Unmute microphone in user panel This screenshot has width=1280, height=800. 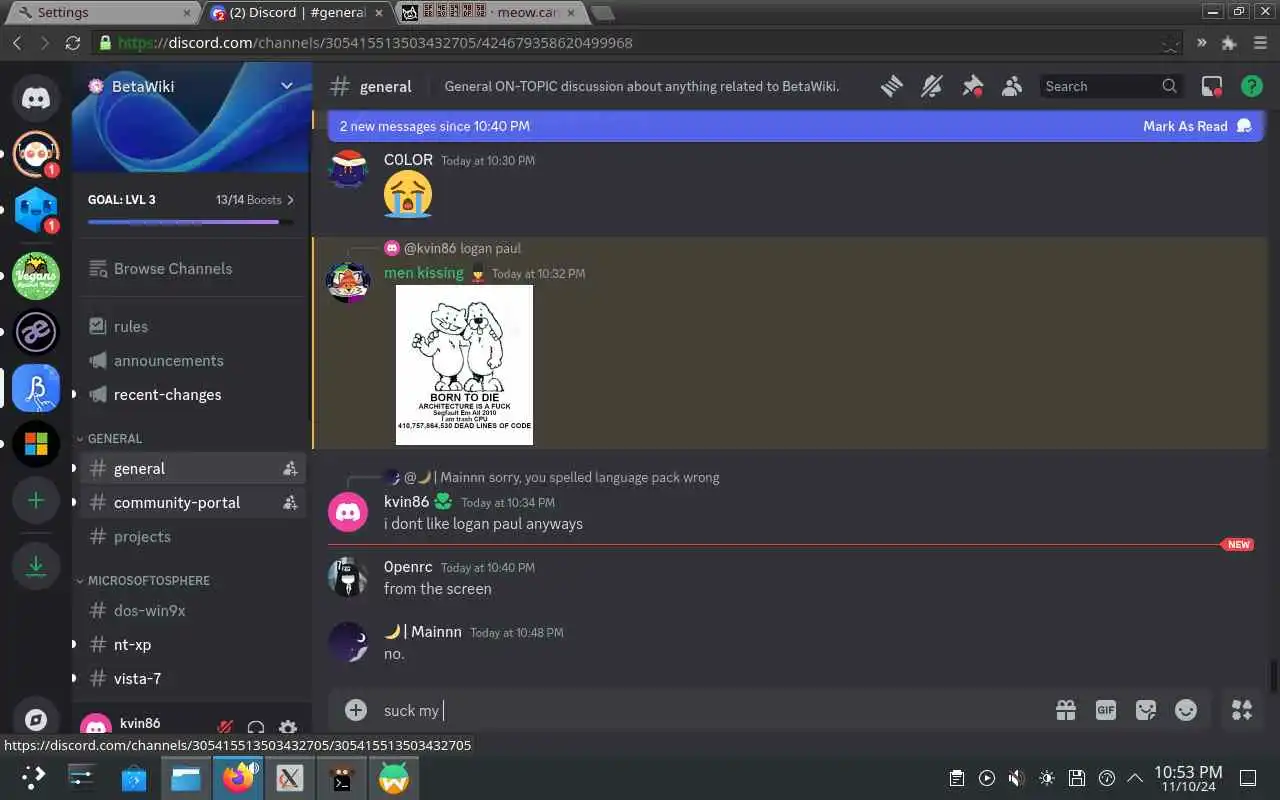tap(226, 728)
